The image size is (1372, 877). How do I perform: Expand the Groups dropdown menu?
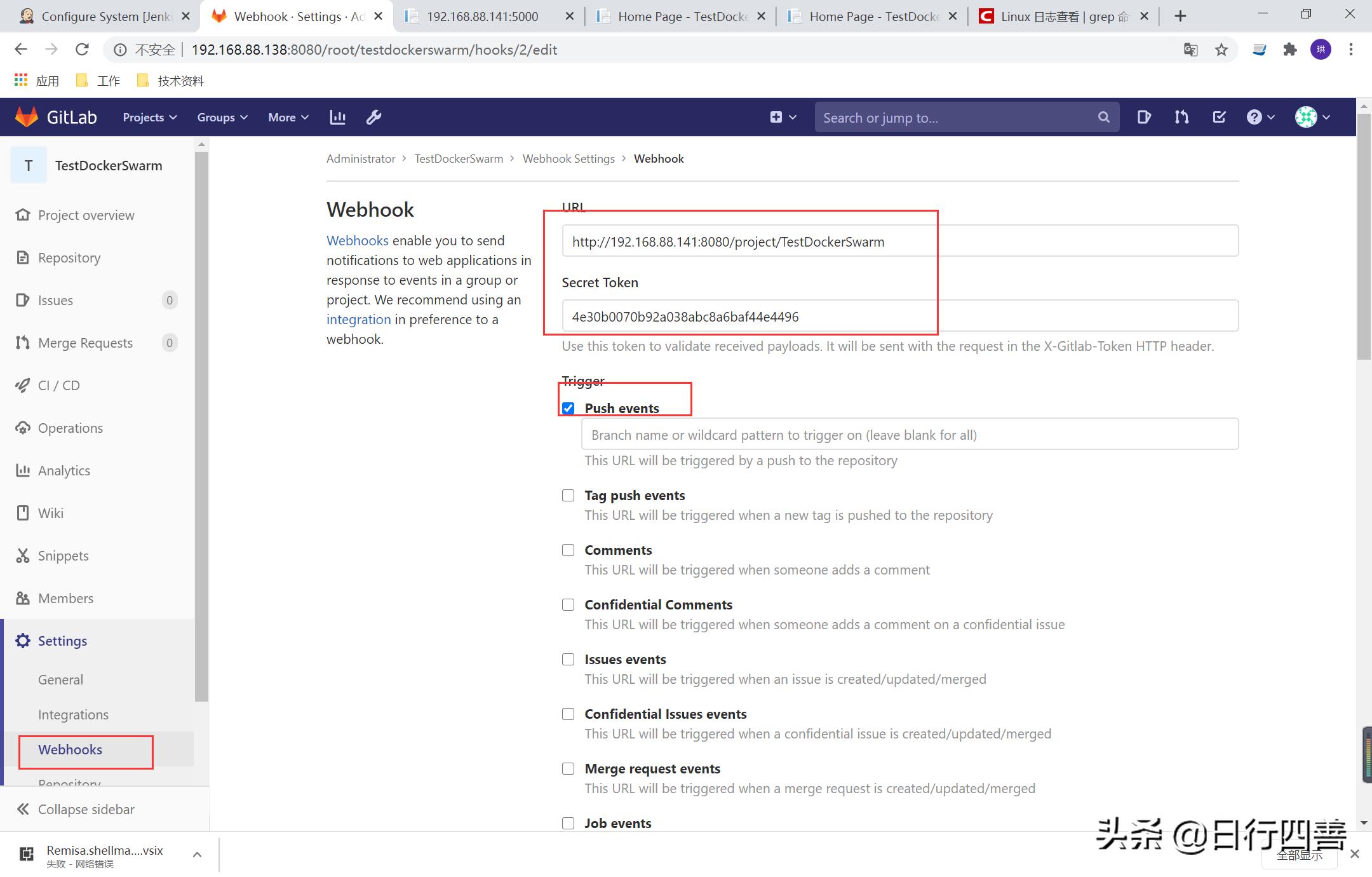pyautogui.click(x=222, y=117)
